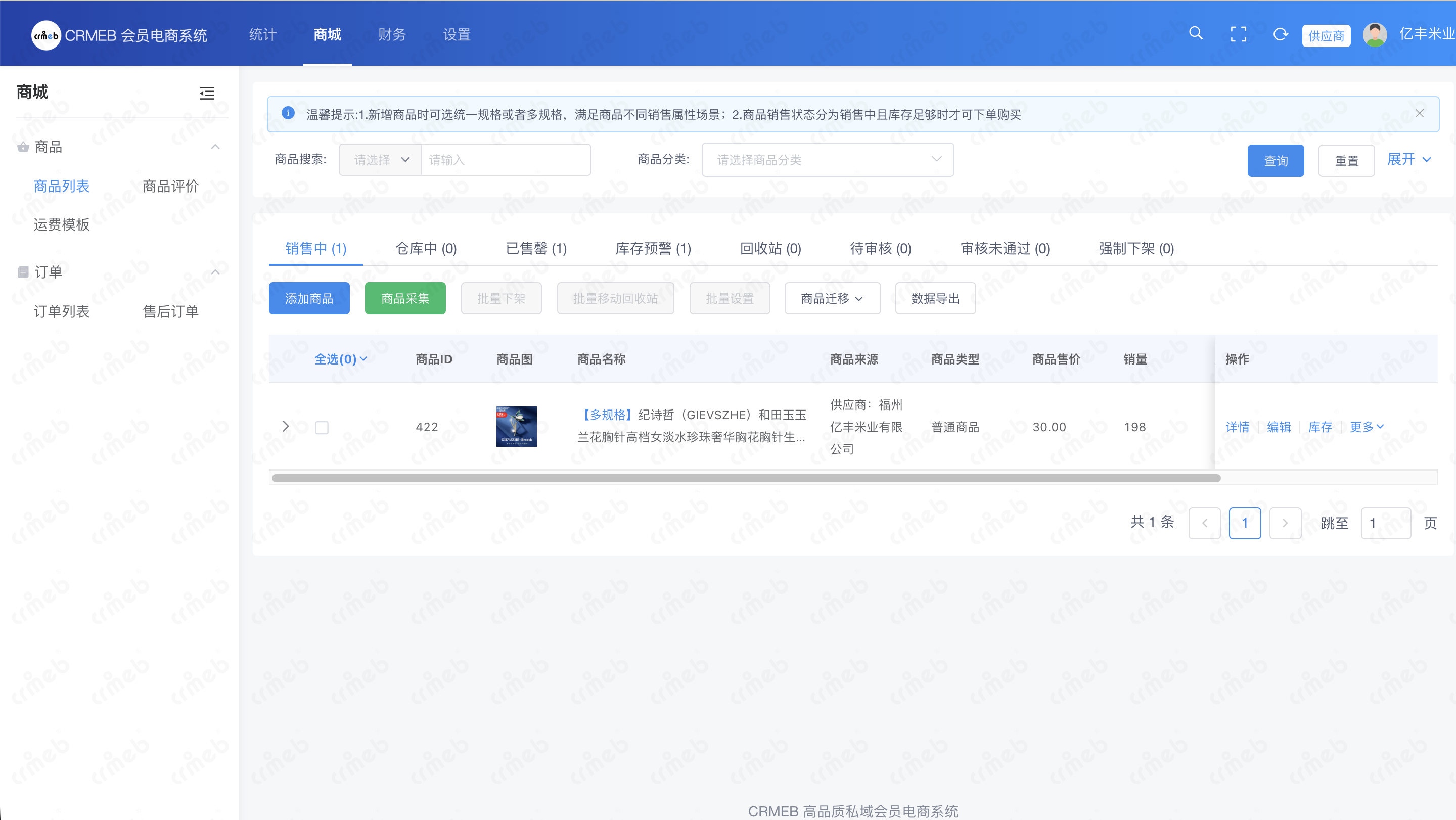Open the user avatar menu
Image resolution: width=1456 pixels, height=820 pixels.
[x=1375, y=35]
